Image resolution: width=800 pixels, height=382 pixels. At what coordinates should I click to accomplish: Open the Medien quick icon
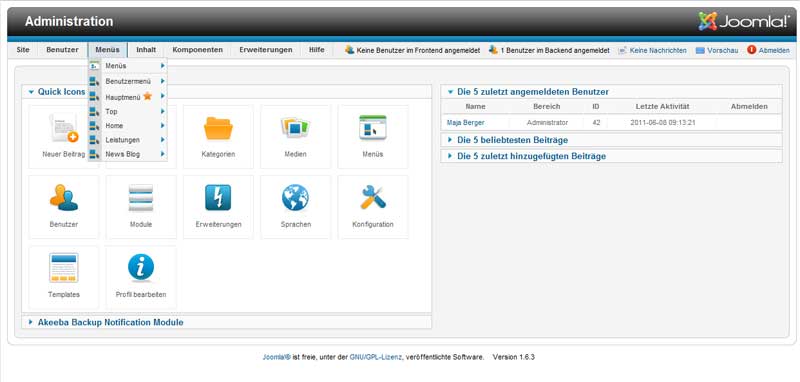click(x=295, y=137)
